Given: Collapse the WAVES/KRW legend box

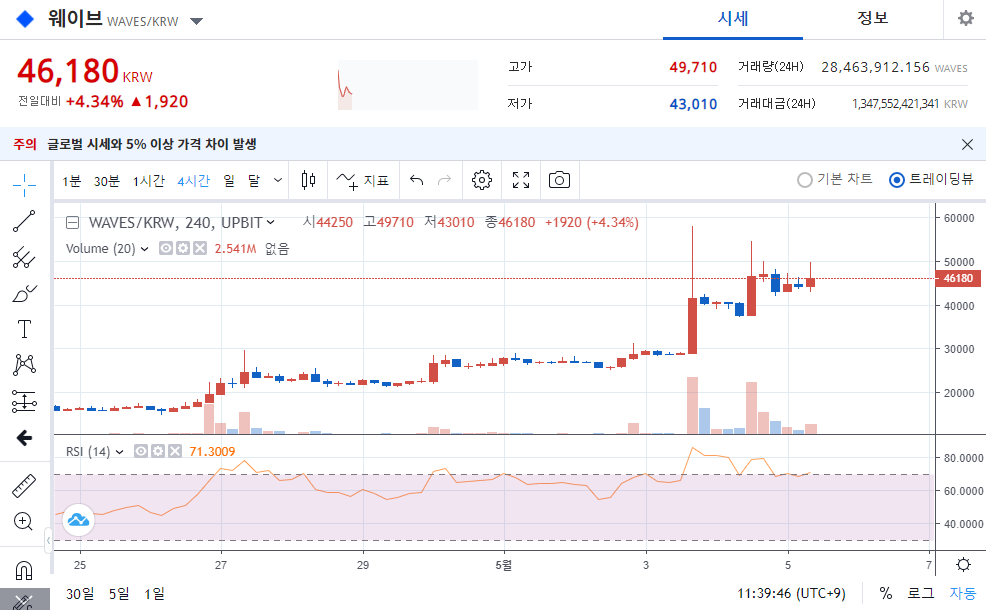Looking at the screenshot, I should click(x=72, y=223).
